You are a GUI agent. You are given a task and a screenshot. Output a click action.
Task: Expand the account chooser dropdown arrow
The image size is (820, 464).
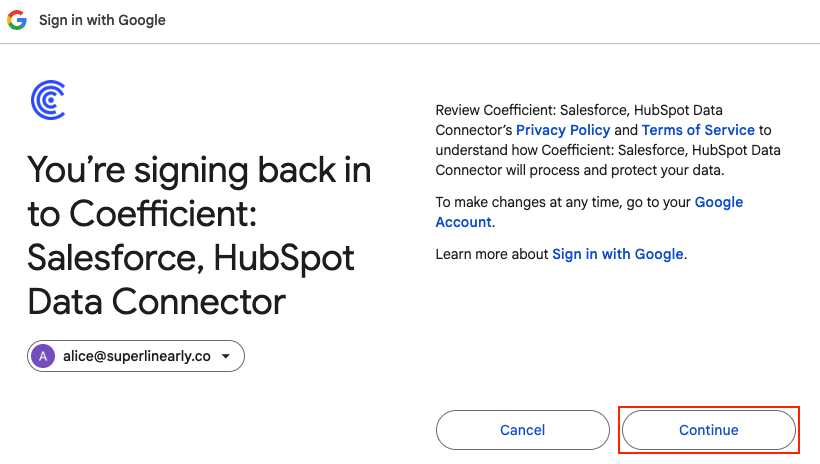[226, 356]
